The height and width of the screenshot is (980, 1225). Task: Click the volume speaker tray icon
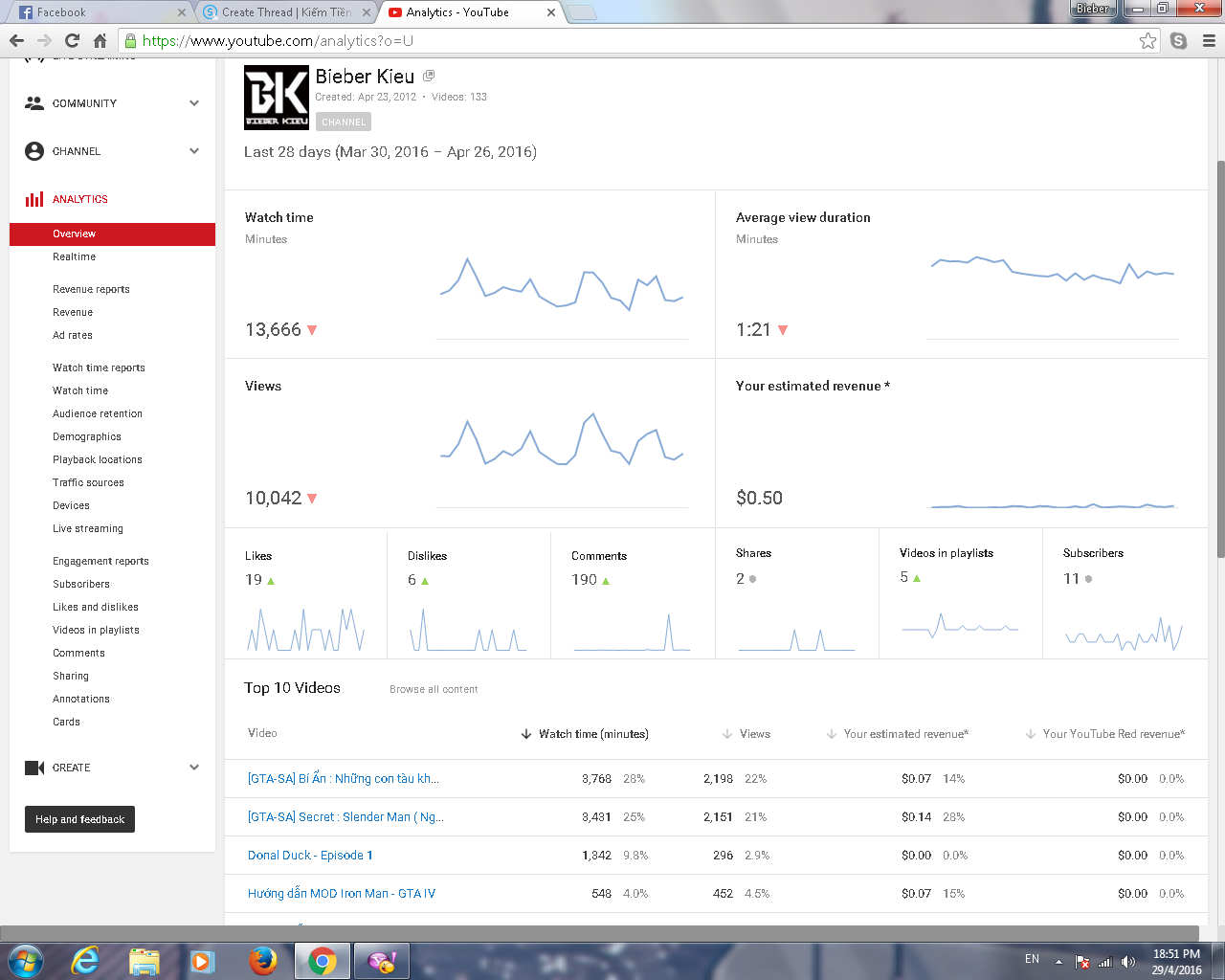[1128, 962]
